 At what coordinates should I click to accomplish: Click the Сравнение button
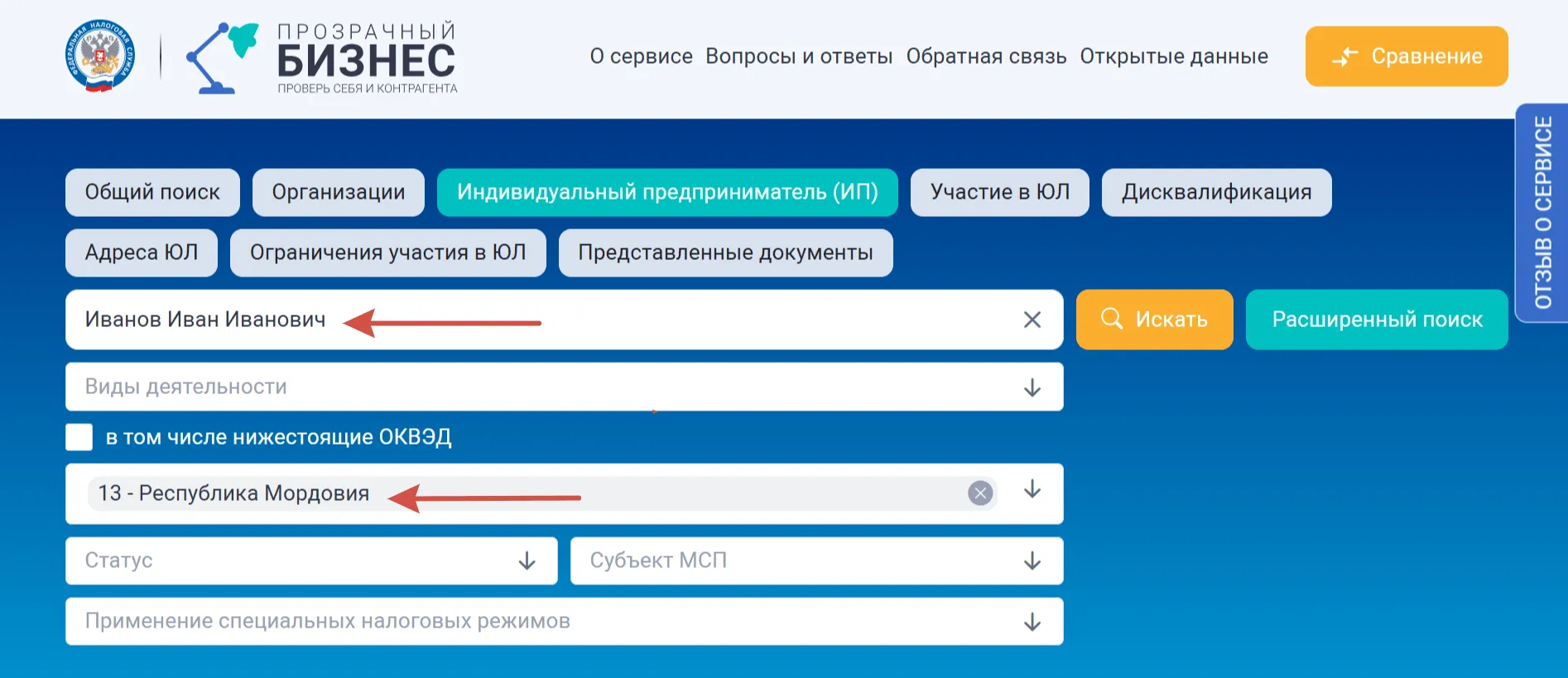pos(1407,56)
